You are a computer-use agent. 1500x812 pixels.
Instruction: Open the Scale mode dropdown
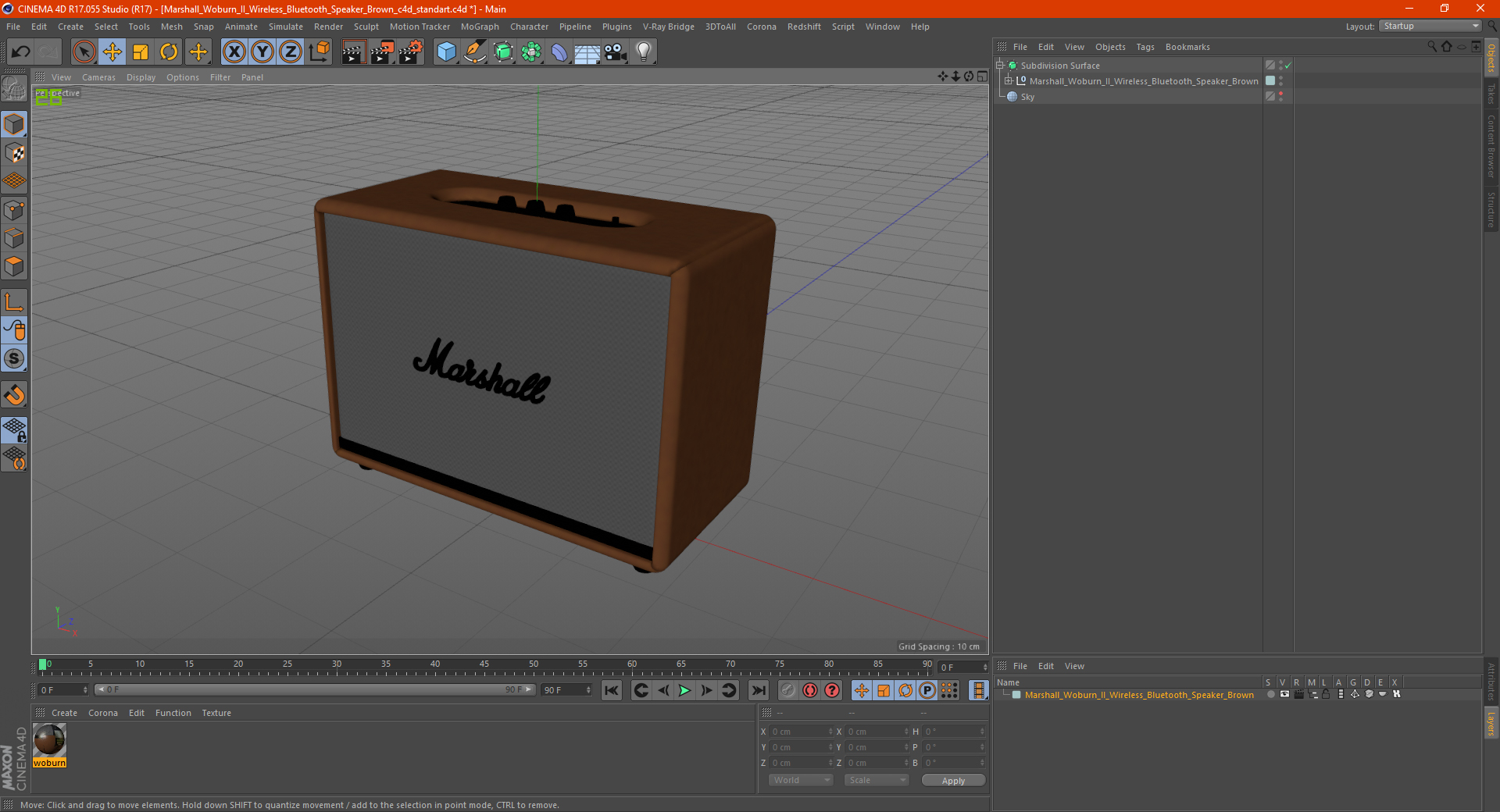point(877,780)
